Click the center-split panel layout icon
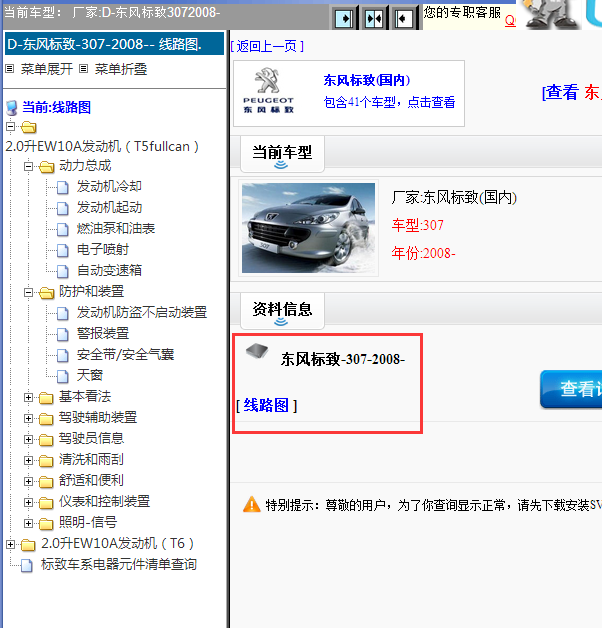The image size is (602, 628). pyautogui.click(x=374, y=18)
